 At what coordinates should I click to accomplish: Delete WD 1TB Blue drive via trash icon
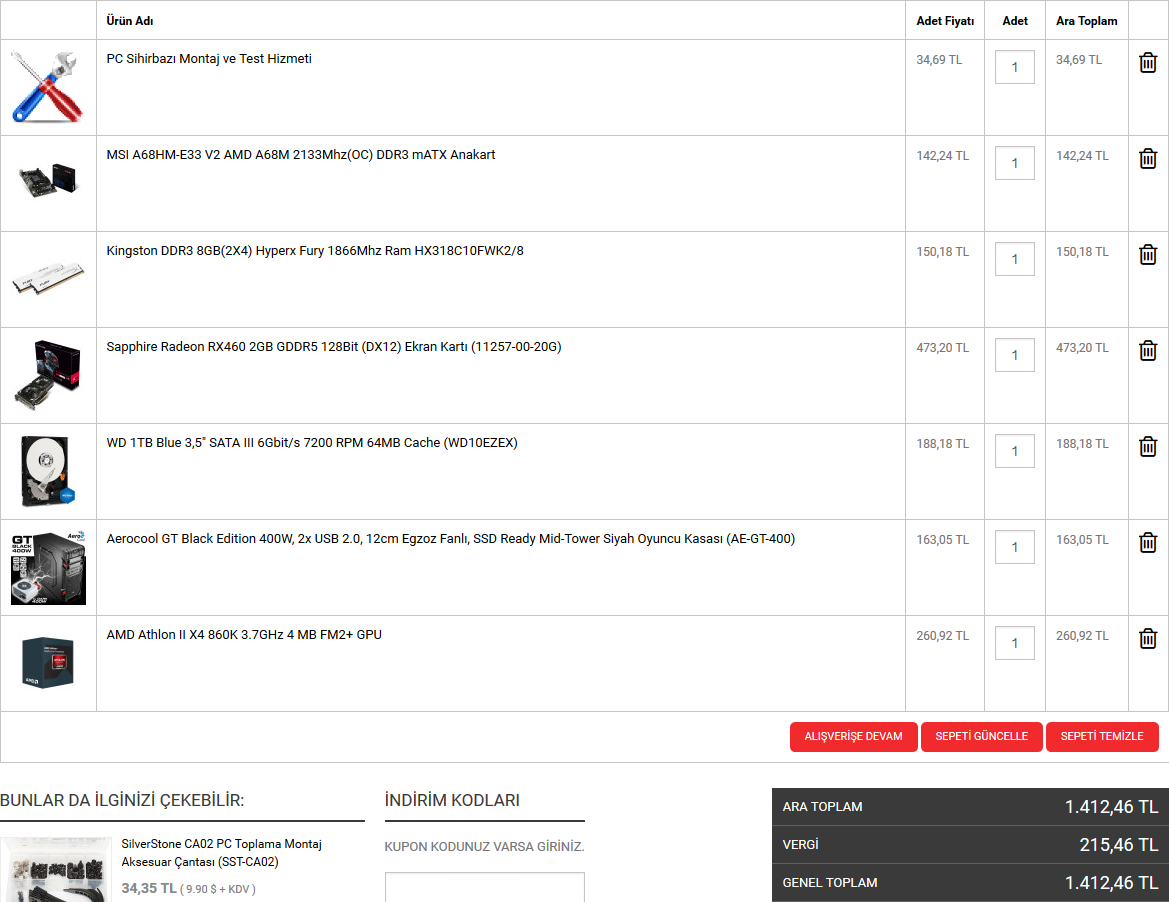click(1147, 447)
